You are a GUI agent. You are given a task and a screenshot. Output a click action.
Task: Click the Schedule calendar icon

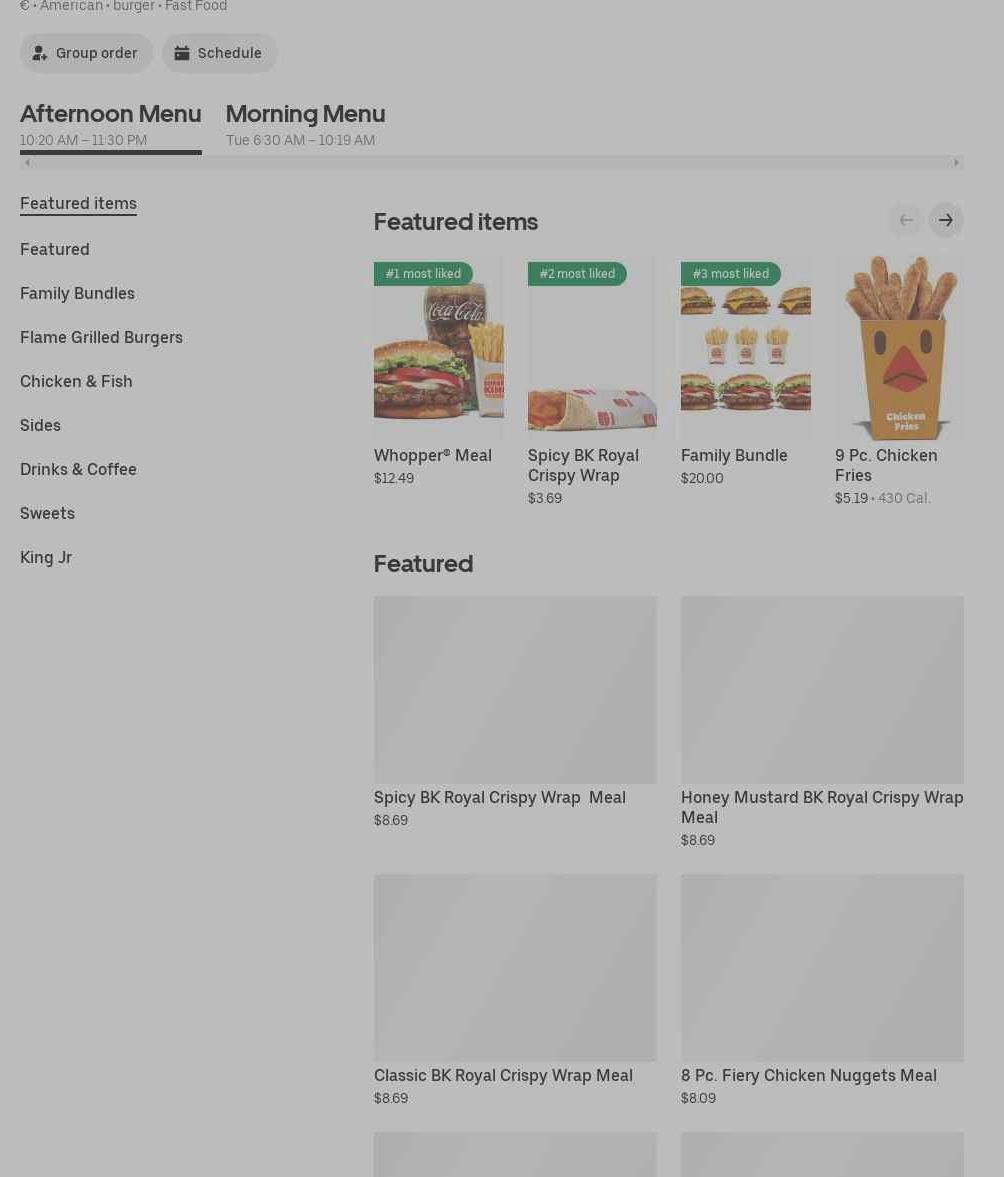tap(182, 53)
